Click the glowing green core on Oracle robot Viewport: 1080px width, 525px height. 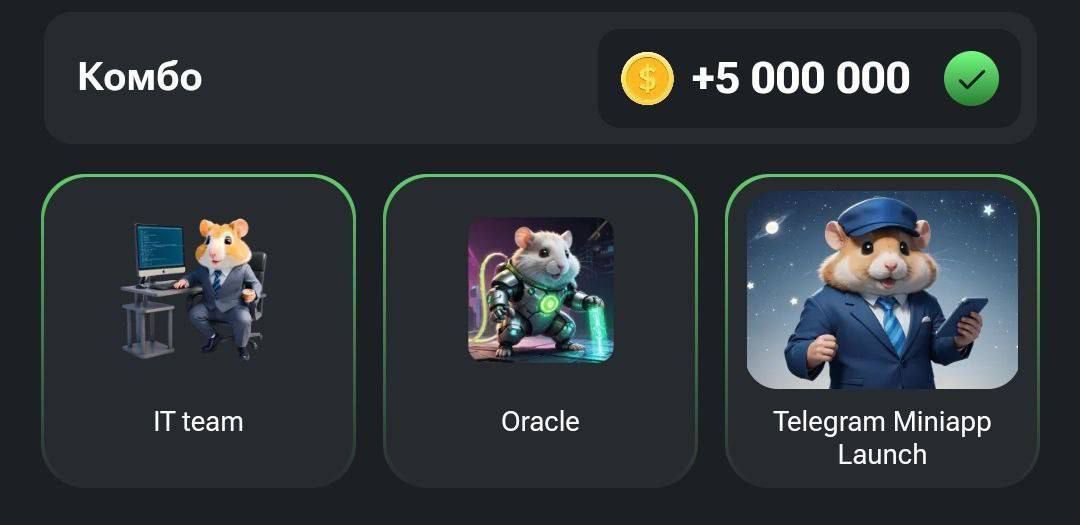(549, 304)
